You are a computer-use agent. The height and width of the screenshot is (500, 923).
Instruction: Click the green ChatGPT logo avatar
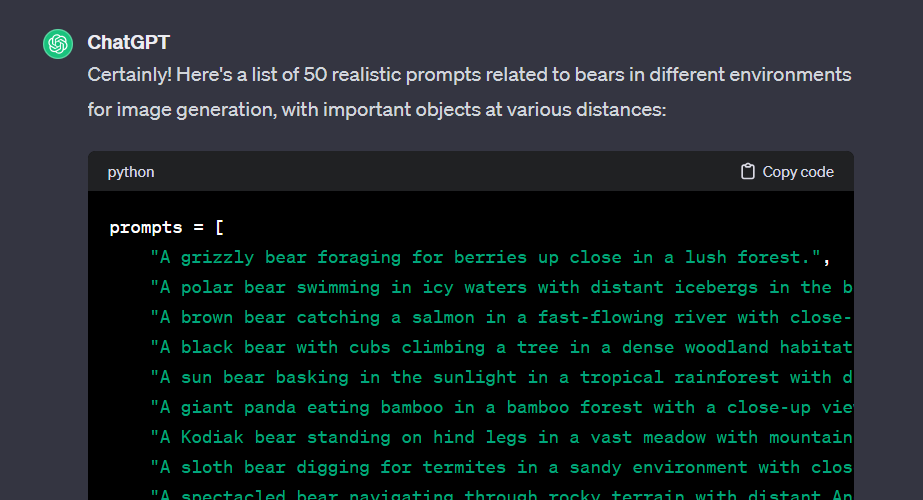point(58,44)
